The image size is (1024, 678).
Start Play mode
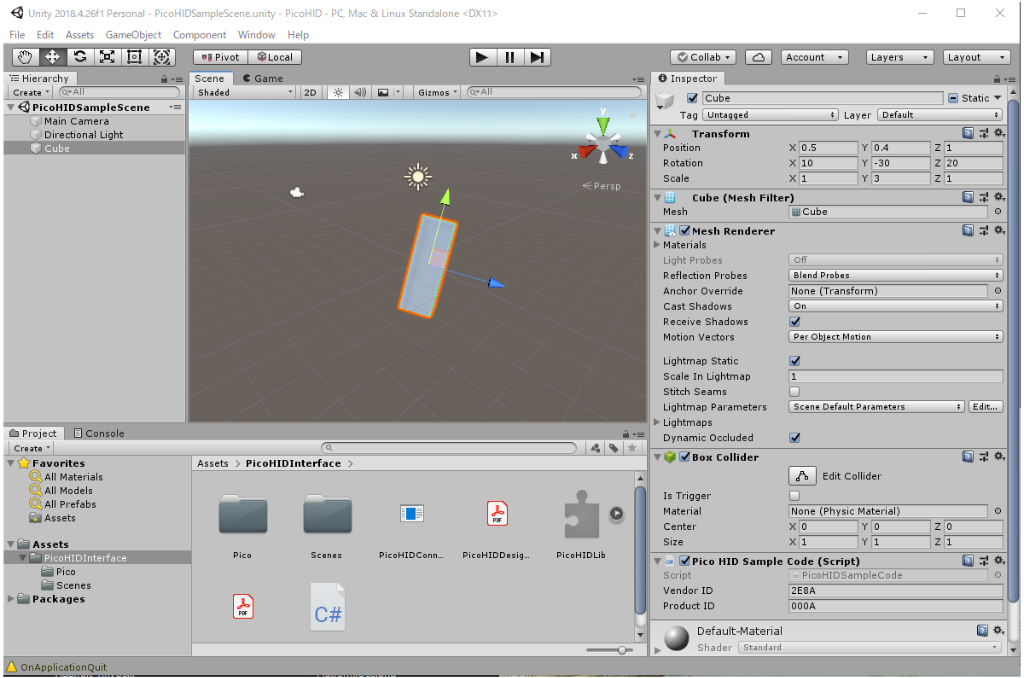(483, 57)
